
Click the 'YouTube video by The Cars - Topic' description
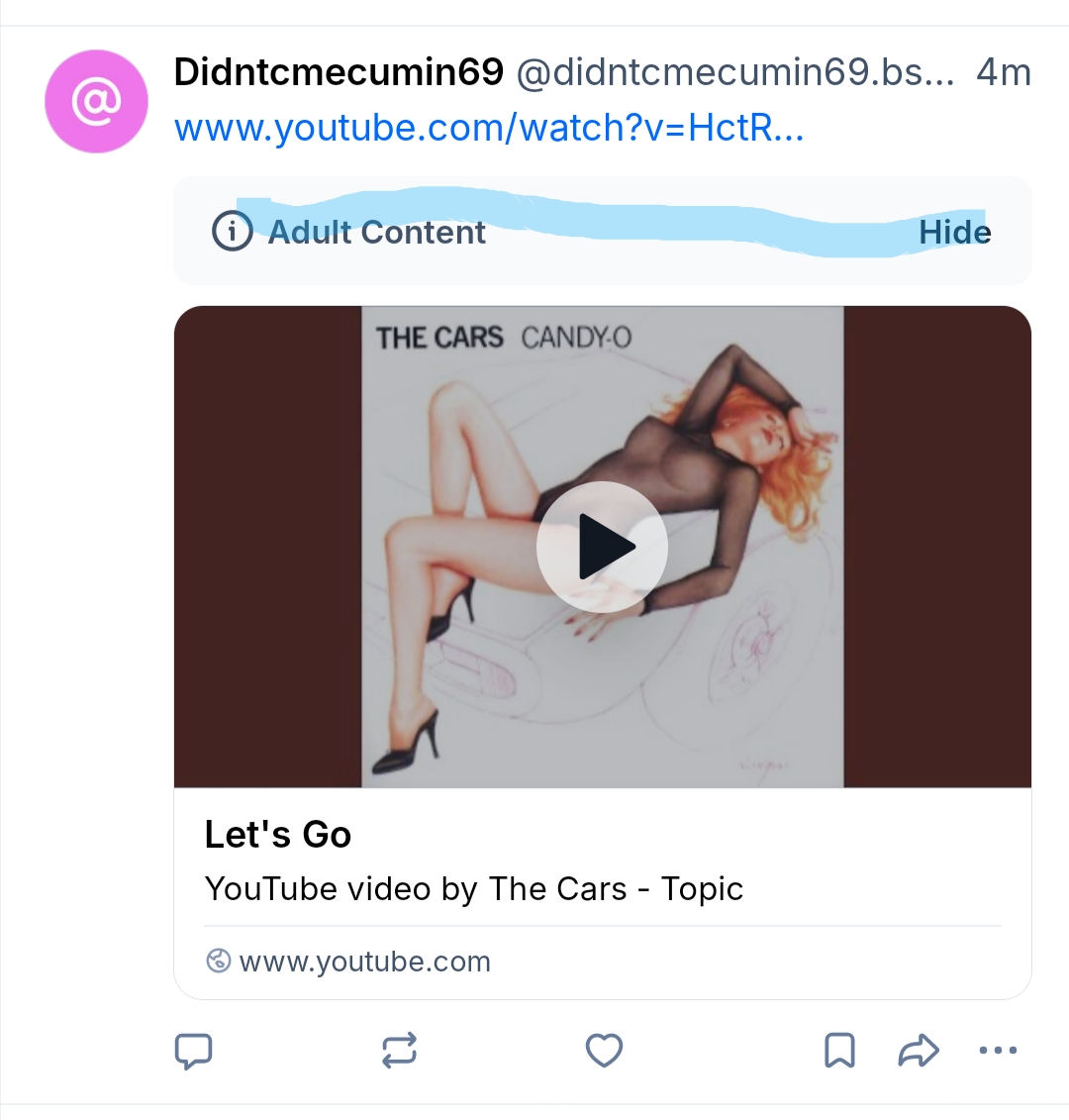click(x=473, y=888)
